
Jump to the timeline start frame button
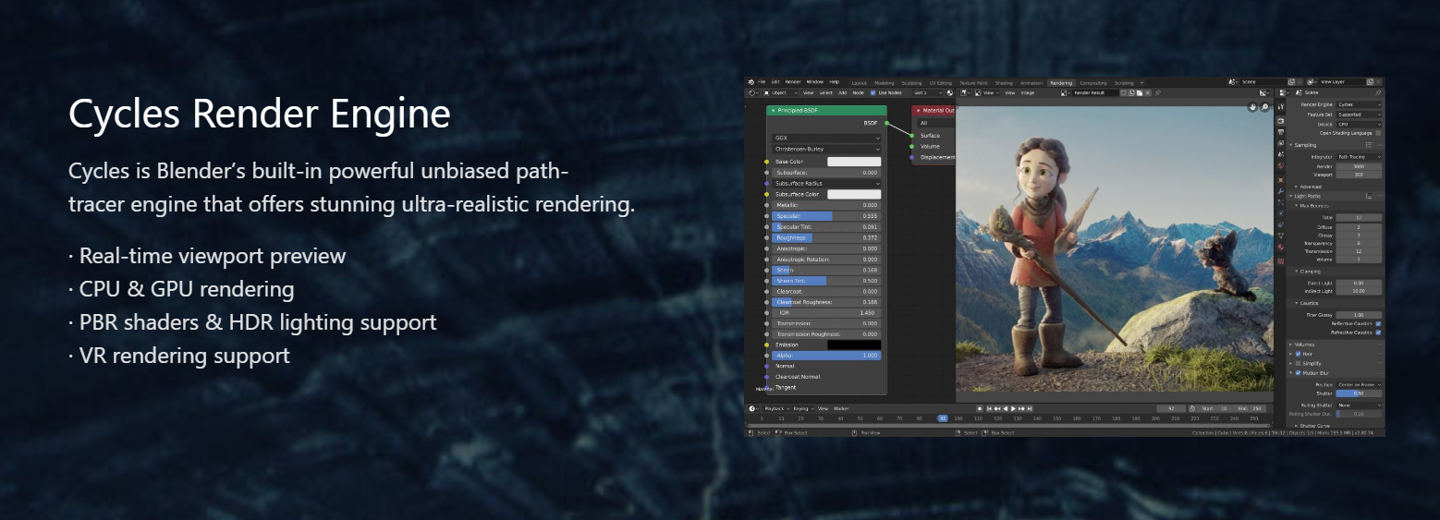click(989, 408)
